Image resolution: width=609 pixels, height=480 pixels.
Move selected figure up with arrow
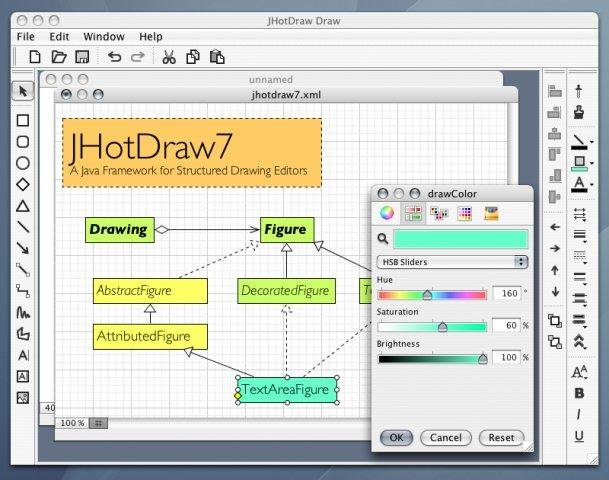555,270
